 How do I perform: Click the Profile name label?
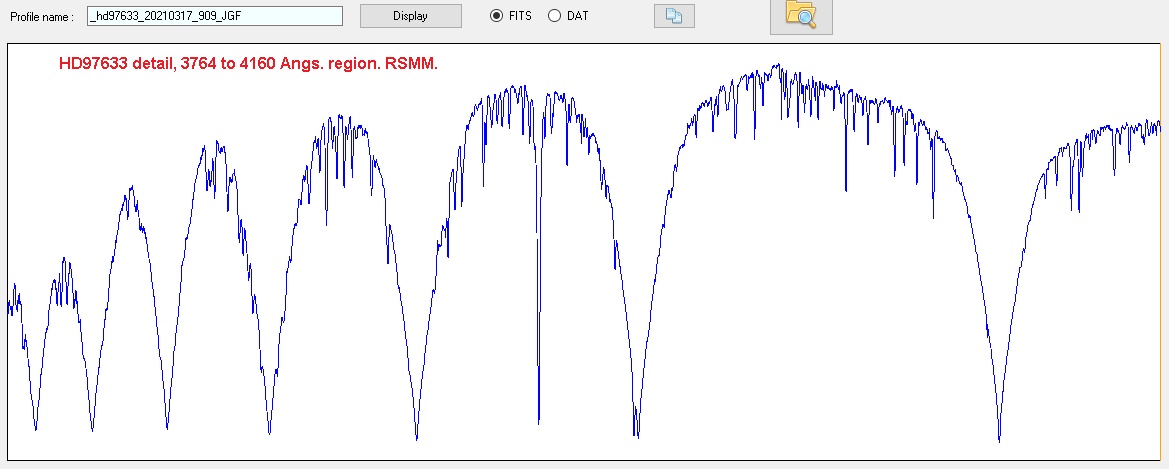pyautogui.click(x=43, y=17)
